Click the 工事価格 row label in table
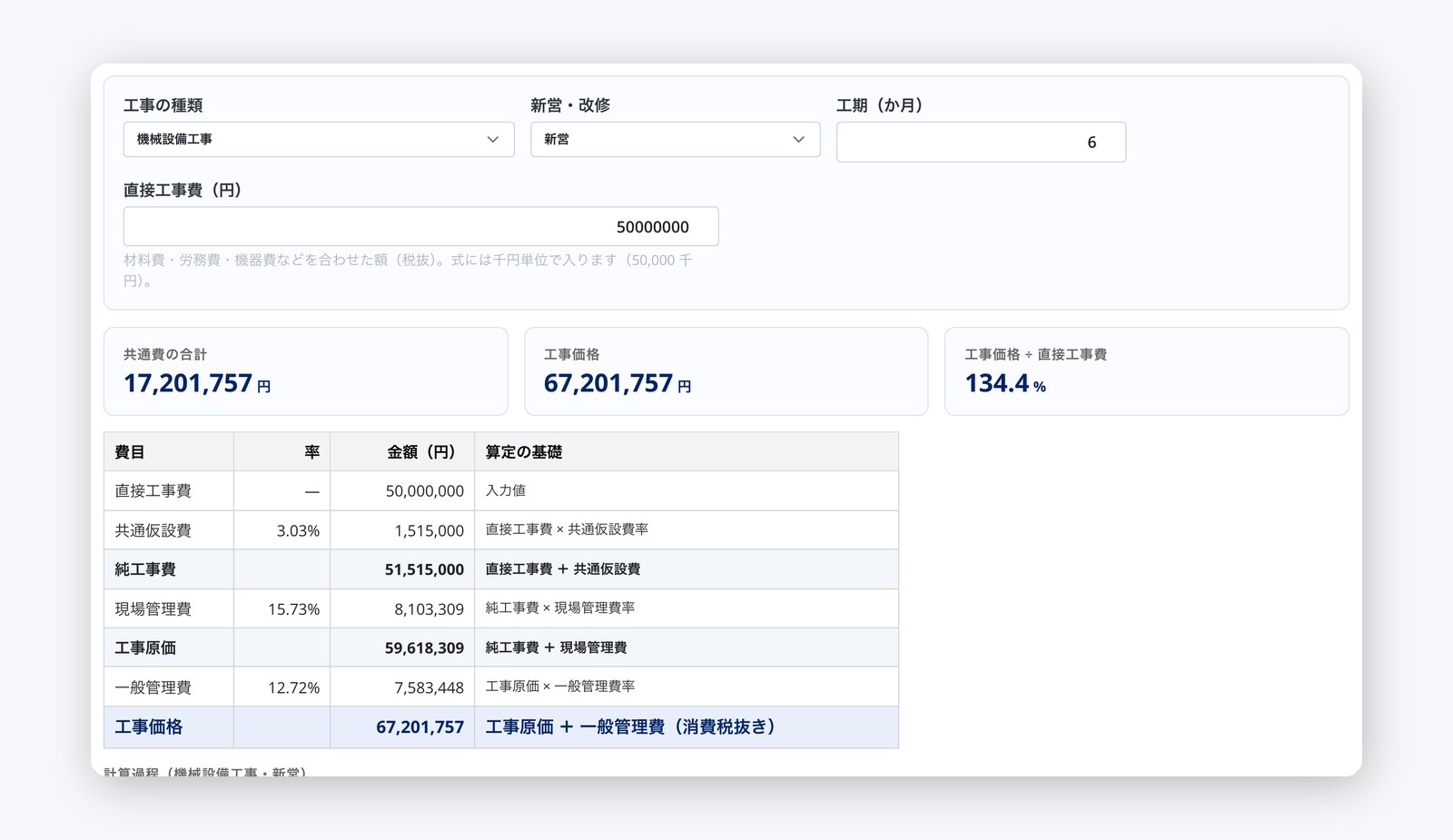 (169, 727)
